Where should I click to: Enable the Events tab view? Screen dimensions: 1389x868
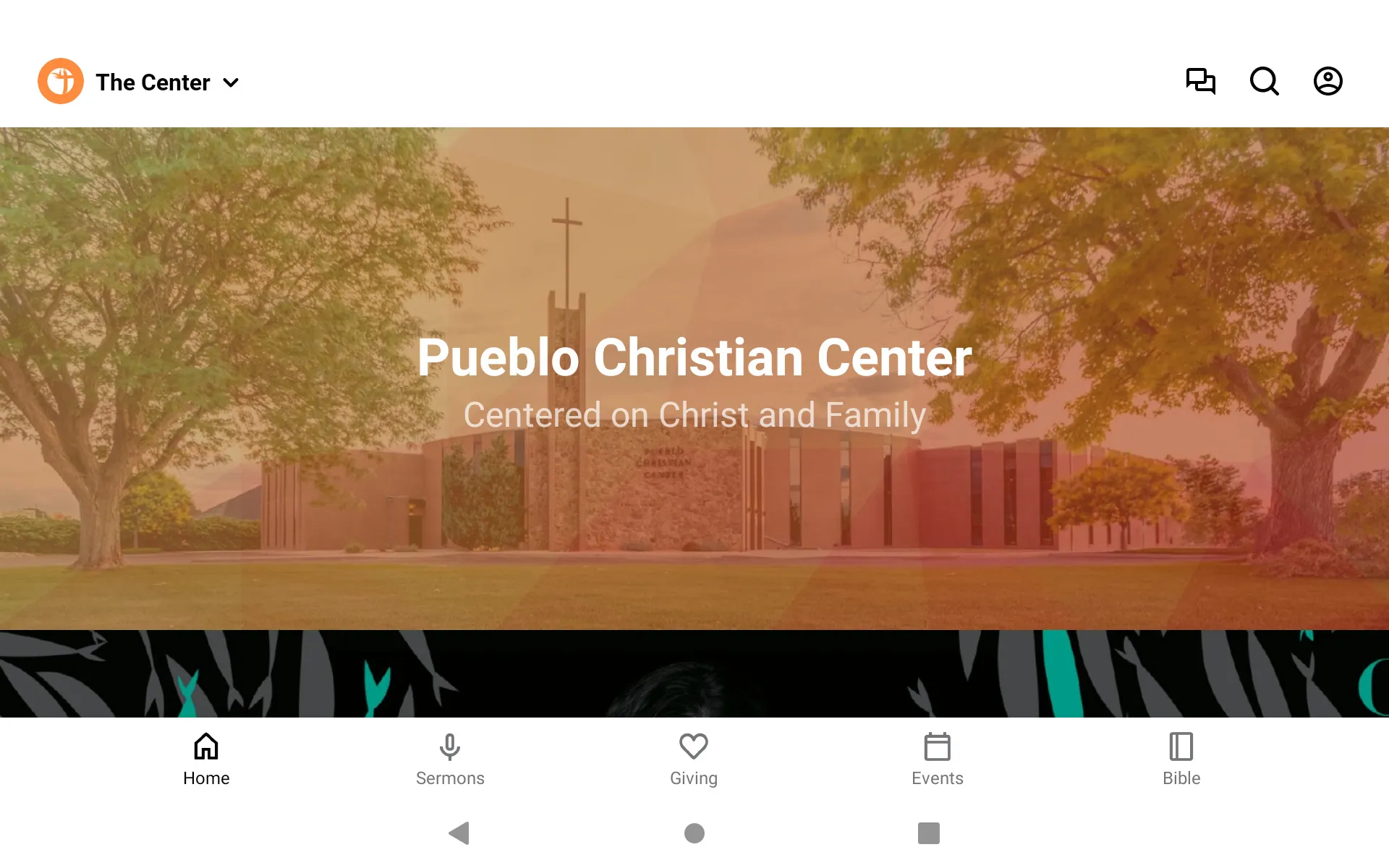point(937,759)
